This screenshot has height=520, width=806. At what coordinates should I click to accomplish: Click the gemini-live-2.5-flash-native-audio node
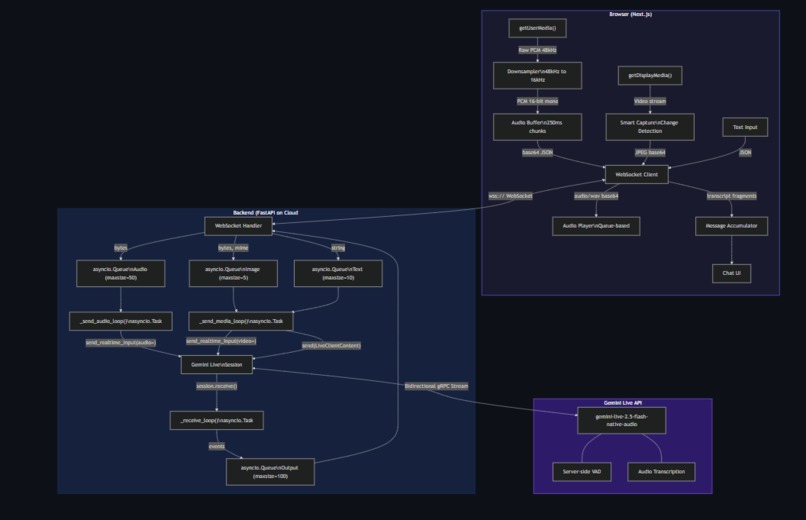coord(621,420)
